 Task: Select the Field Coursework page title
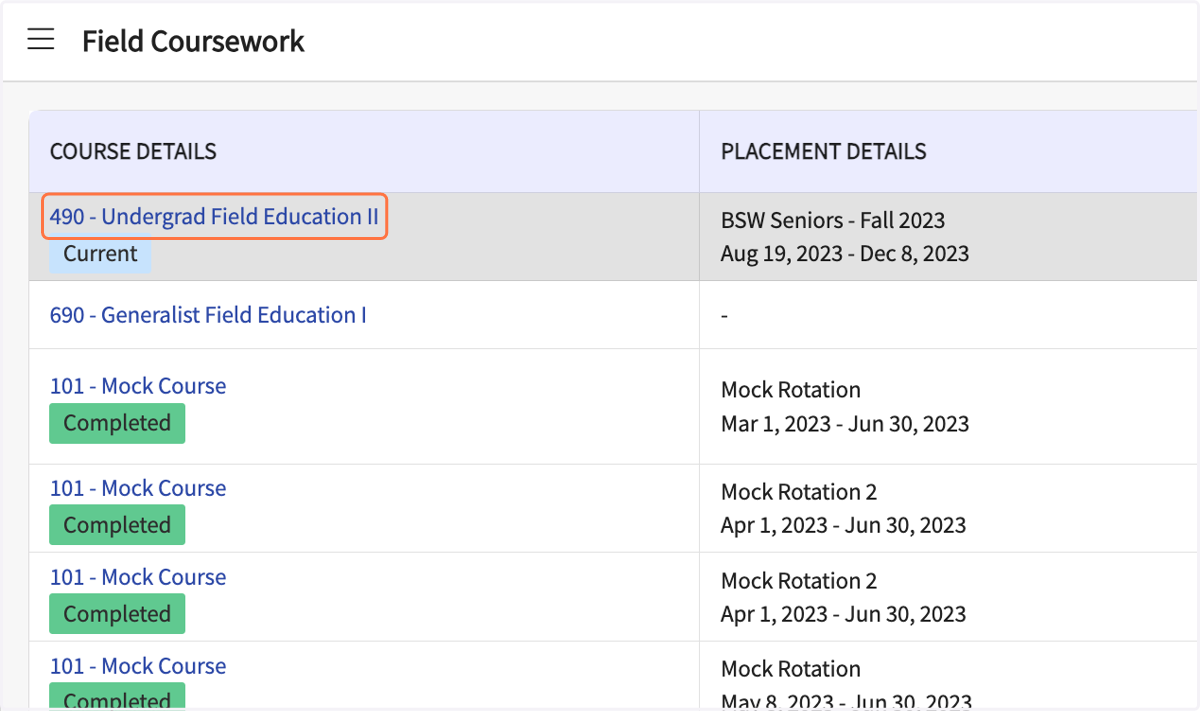(x=193, y=41)
